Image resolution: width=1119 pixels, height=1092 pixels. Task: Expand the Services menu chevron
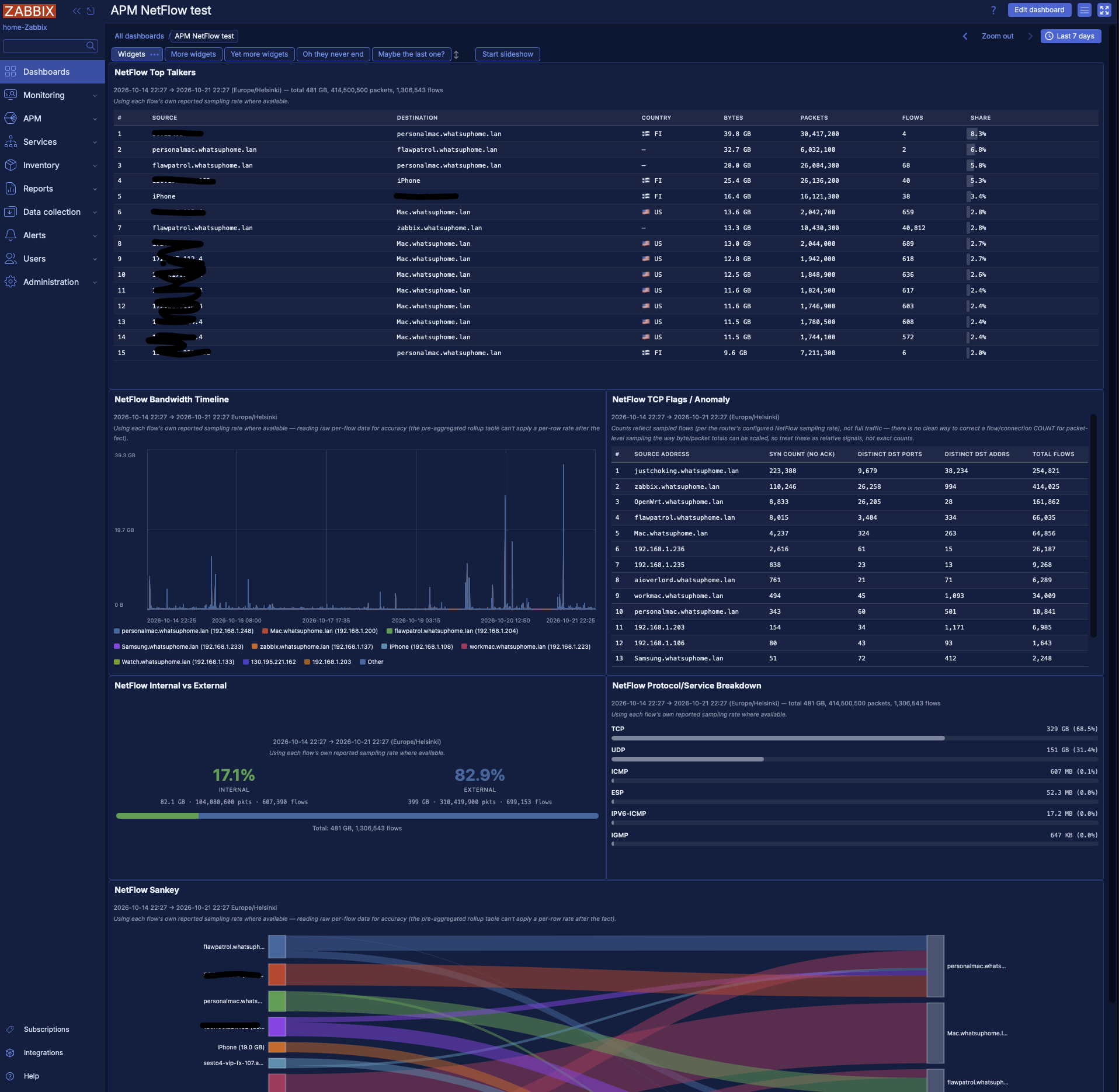95,142
